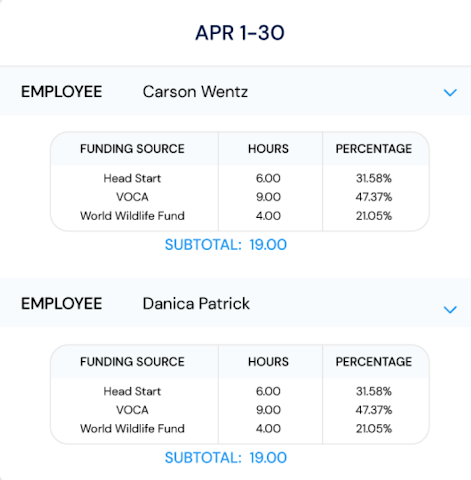Click FUNDING SOURCE header in Carson Wentz table
This screenshot has height=480, width=471.
(x=132, y=149)
